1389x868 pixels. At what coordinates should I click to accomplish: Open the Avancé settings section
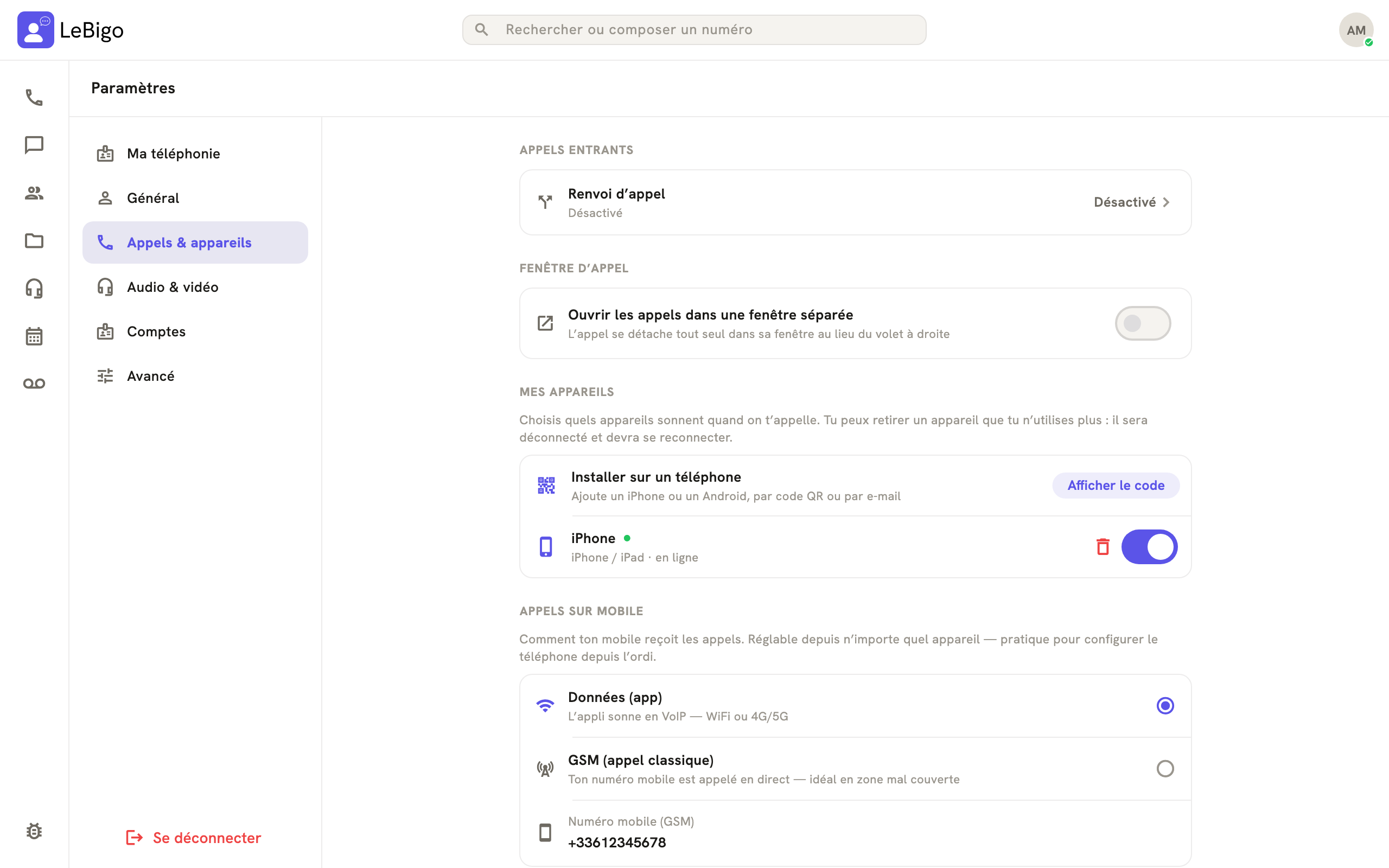coord(195,376)
